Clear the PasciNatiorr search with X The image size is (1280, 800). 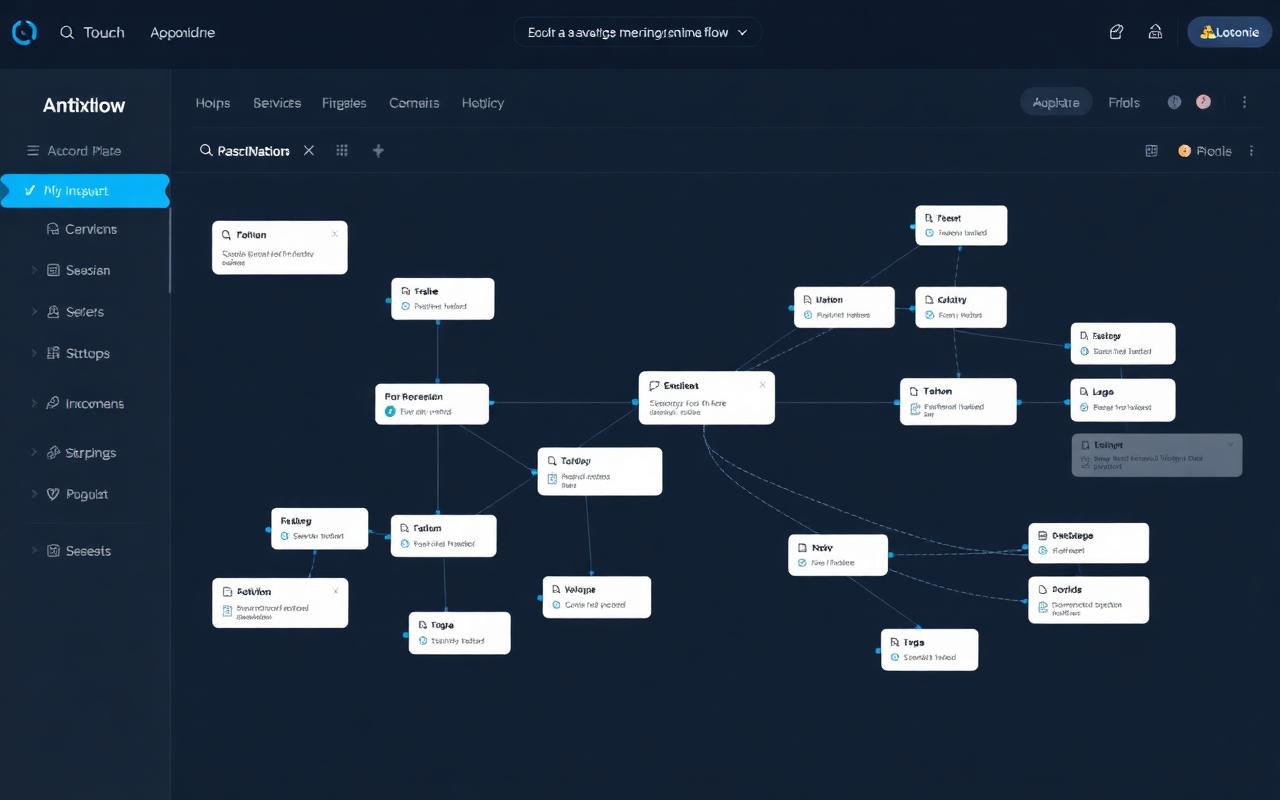309,150
